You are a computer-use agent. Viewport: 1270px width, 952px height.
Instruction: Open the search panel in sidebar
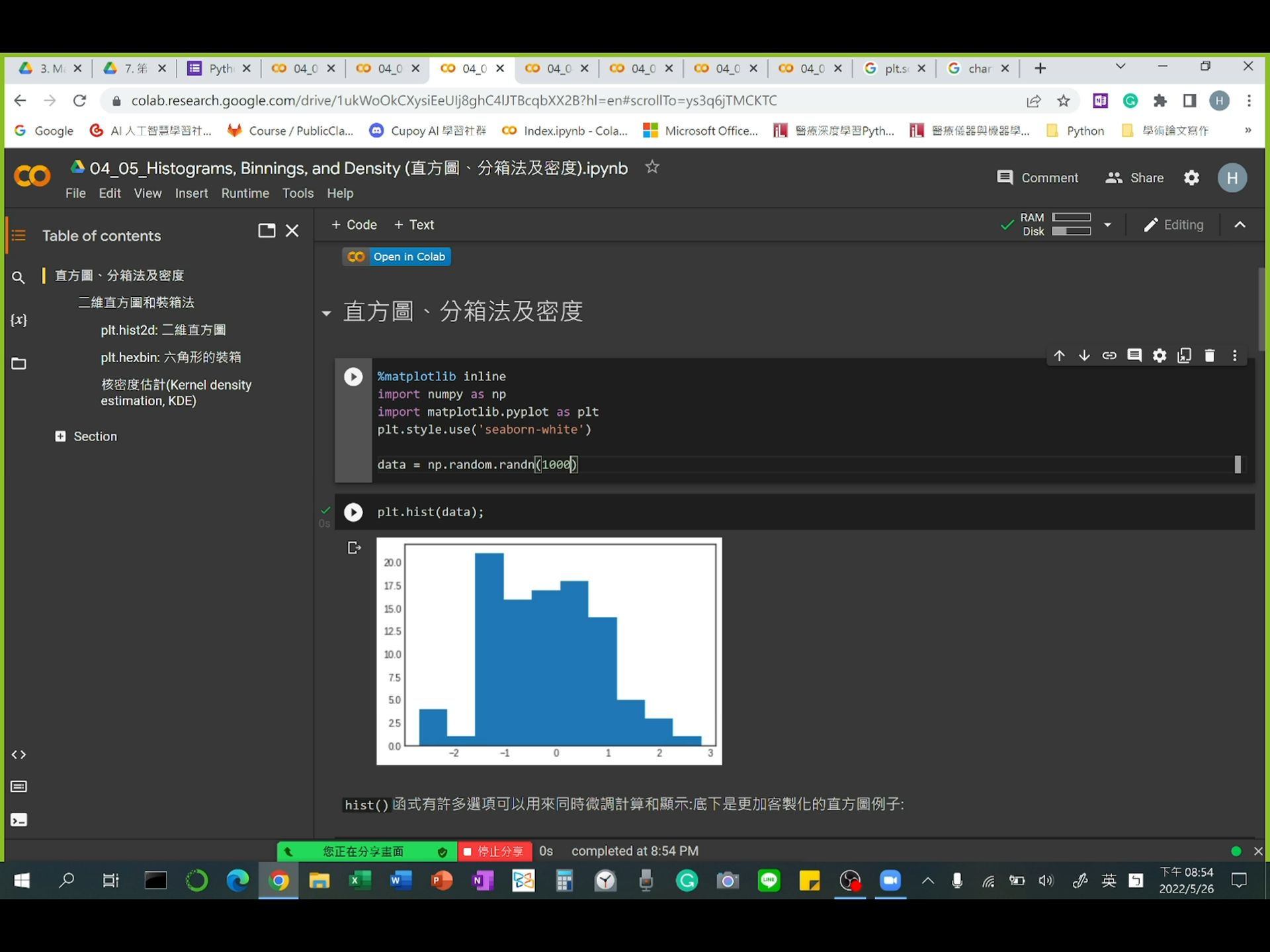pyautogui.click(x=18, y=278)
